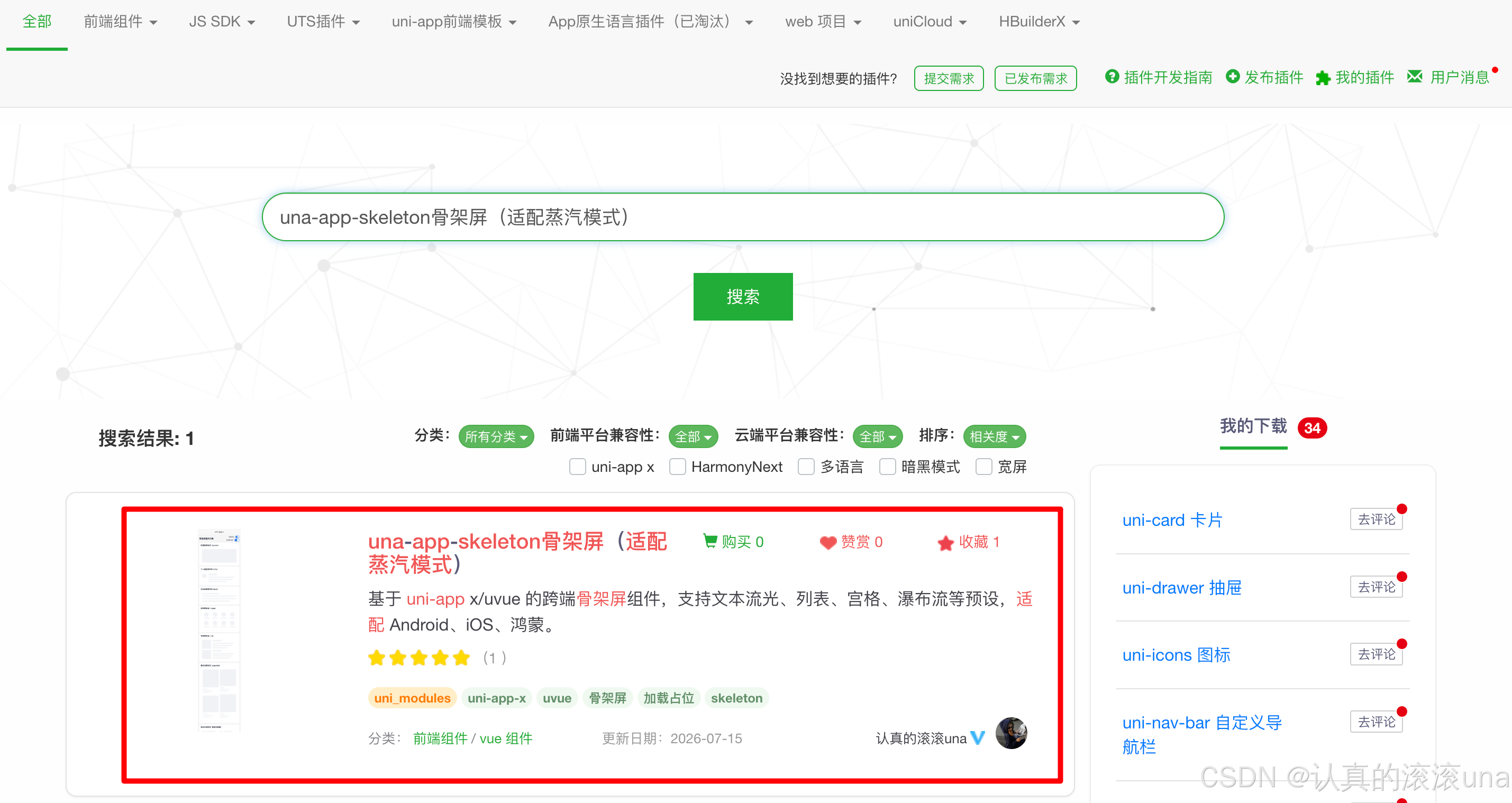
Task: Click the heart reward icon
Action: point(827,542)
